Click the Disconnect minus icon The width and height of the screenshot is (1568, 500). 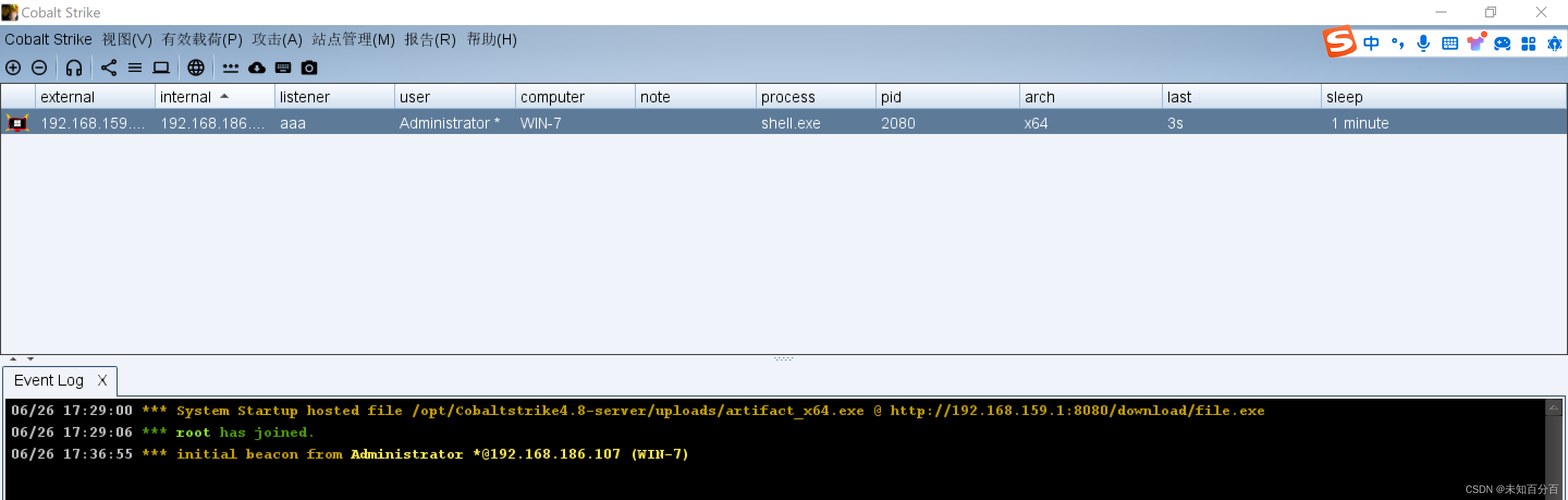40,68
